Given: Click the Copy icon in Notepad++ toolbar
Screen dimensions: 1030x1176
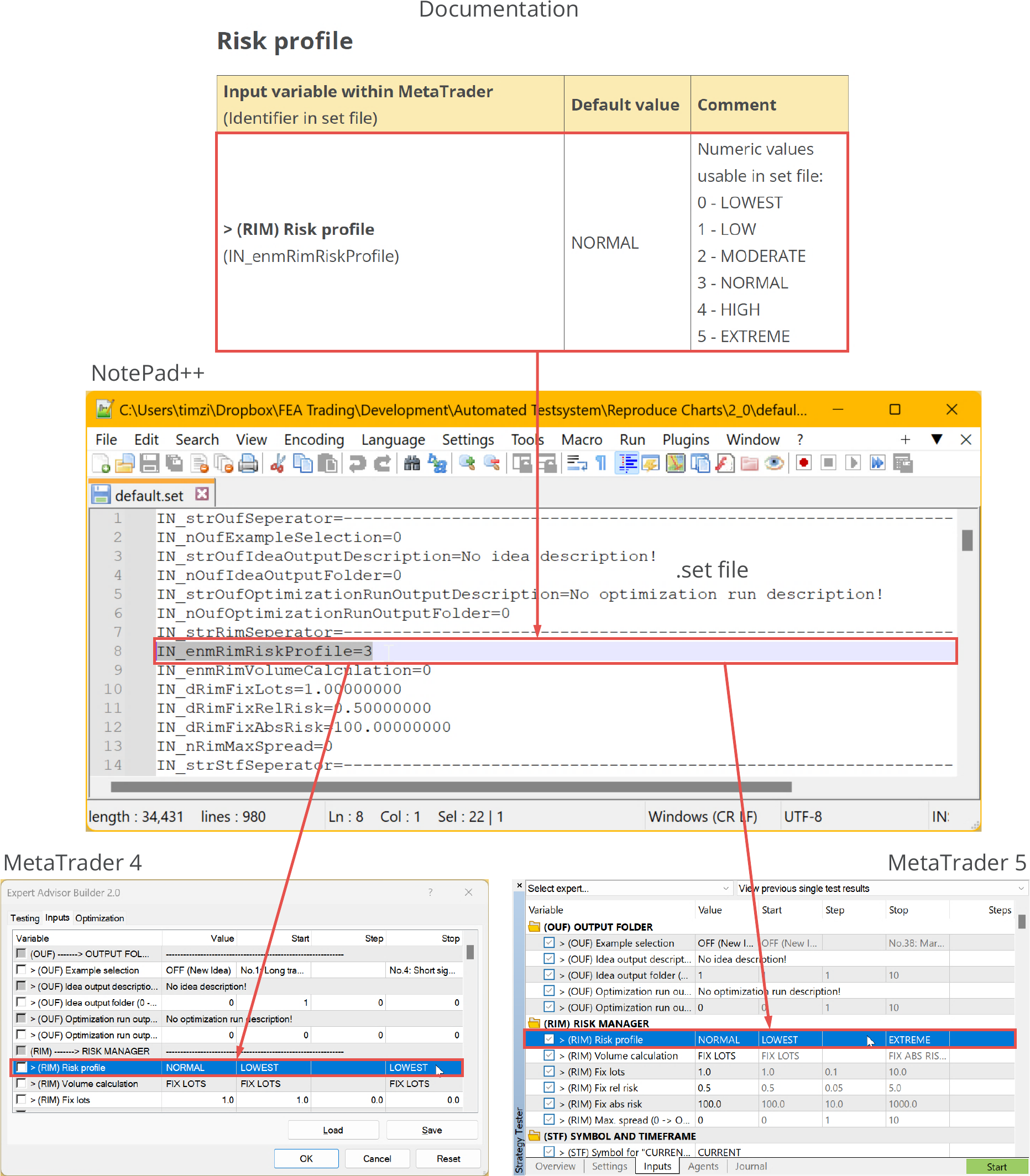Looking at the screenshot, I should pos(303,463).
